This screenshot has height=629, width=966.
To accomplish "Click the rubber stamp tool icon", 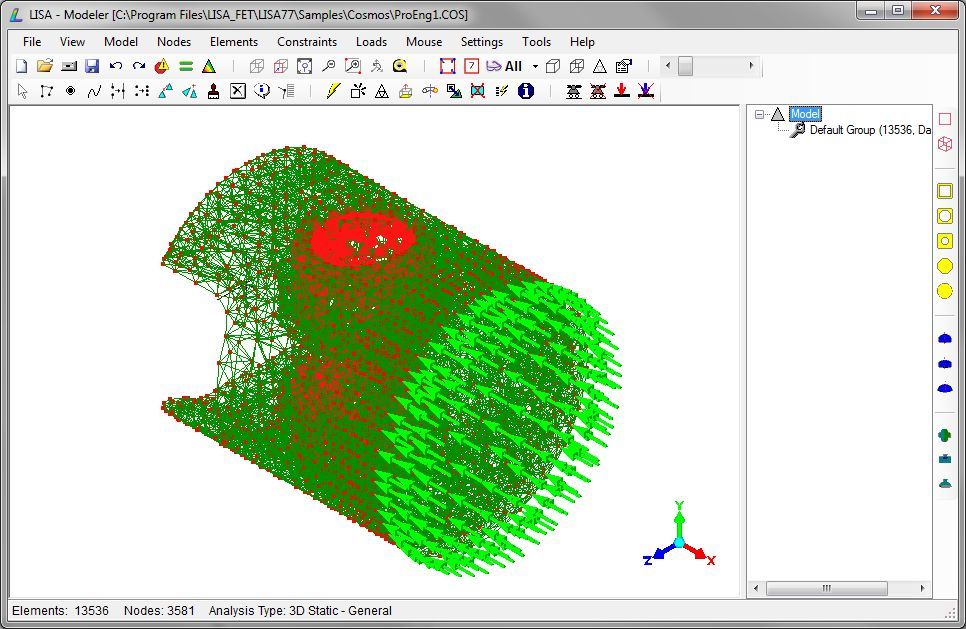I will (214, 91).
